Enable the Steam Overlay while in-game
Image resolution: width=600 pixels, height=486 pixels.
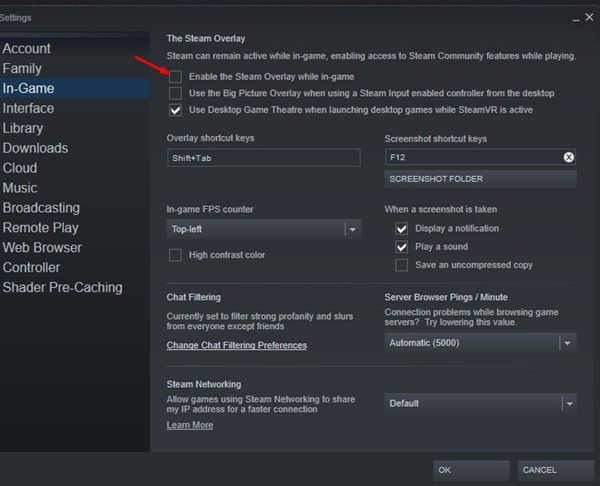pyautogui.click(x=176, y=77)
